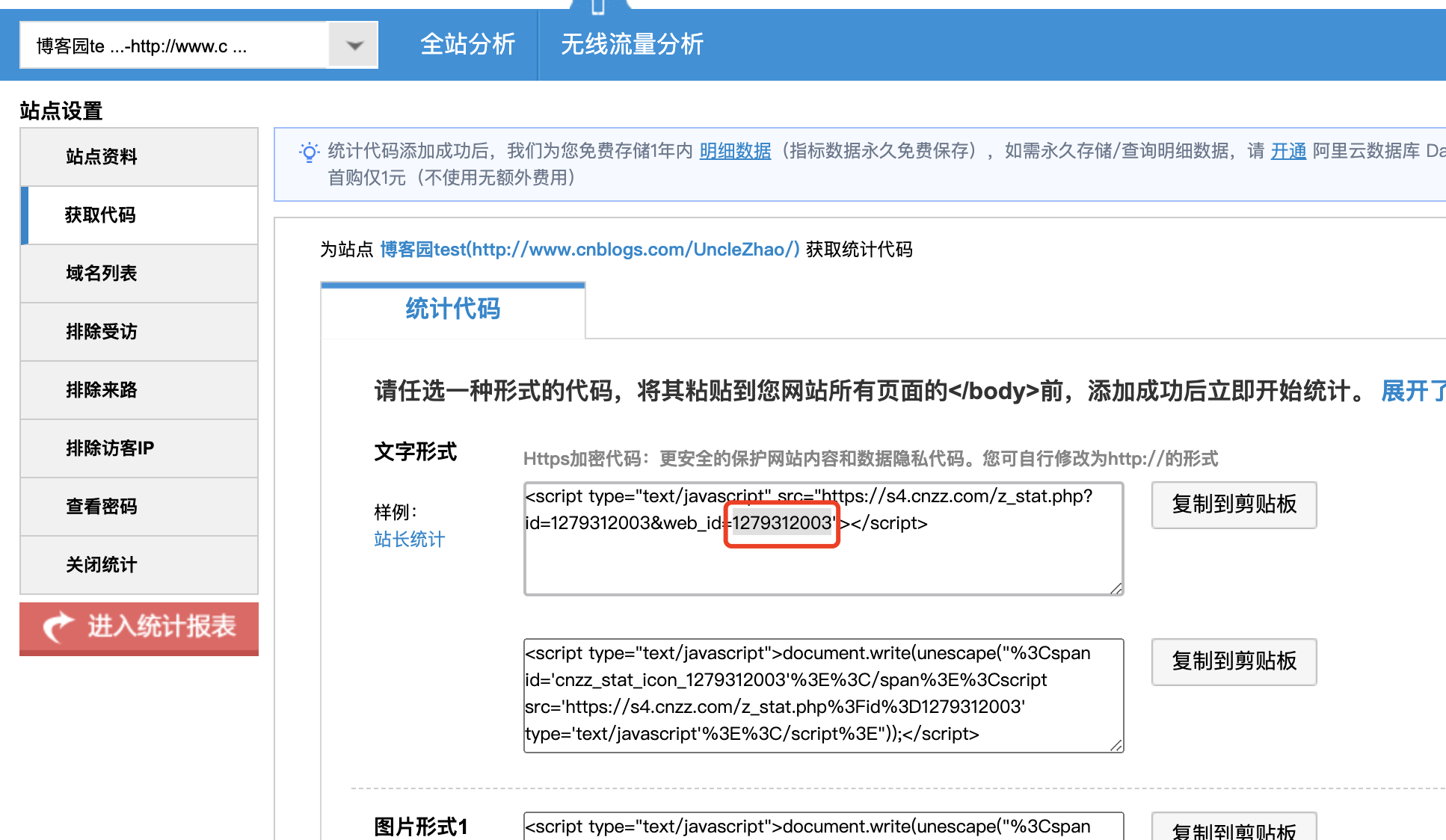This screenshot has height=840, width=1446.
Task: Open the 全站分析 tab
Action: click(468, 44)
